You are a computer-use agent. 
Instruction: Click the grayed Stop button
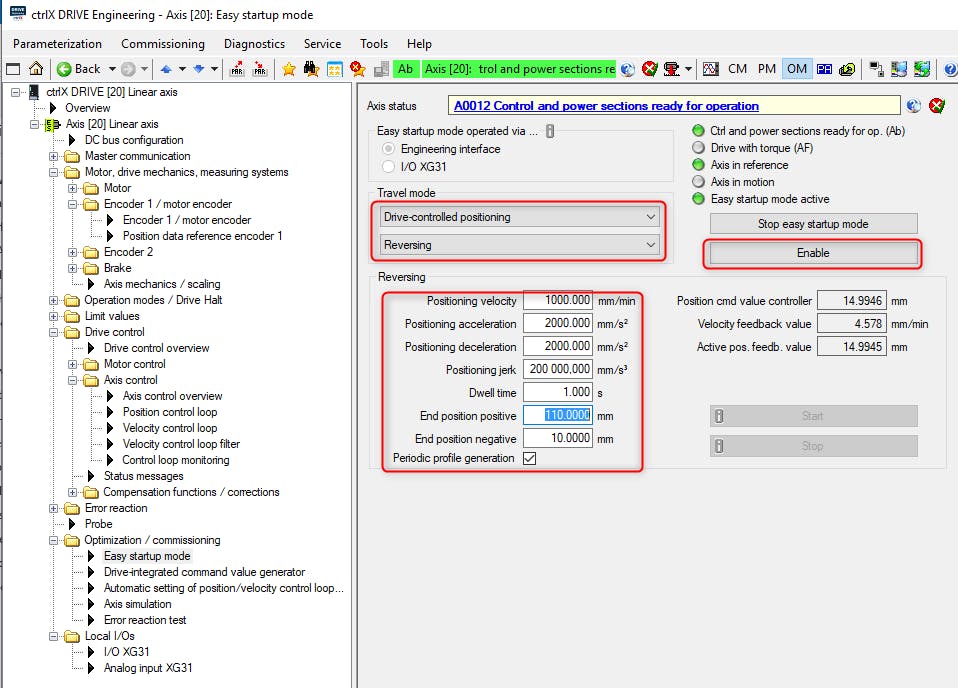tap(813, 446)
